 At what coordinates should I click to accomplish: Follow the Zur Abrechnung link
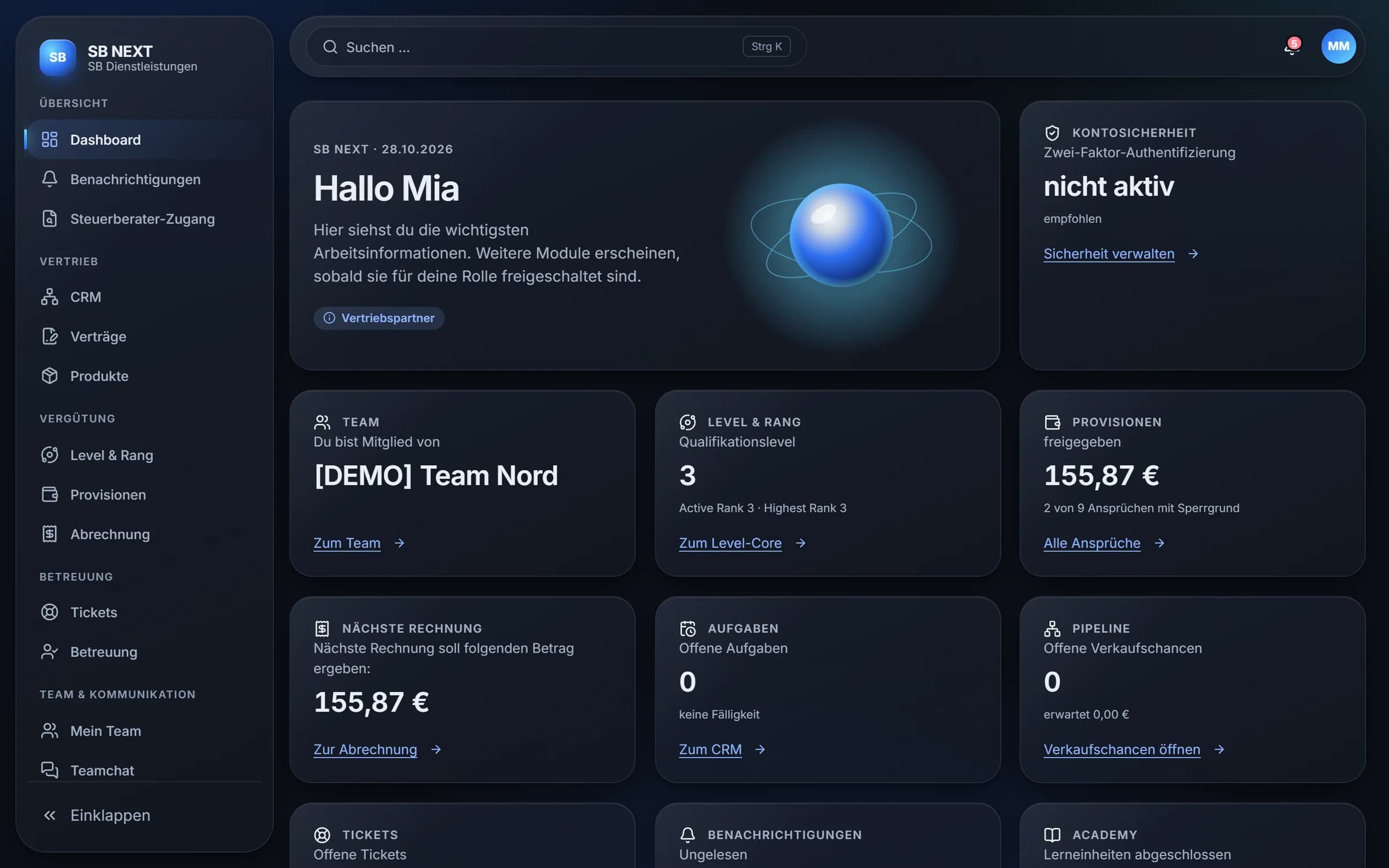378,749
